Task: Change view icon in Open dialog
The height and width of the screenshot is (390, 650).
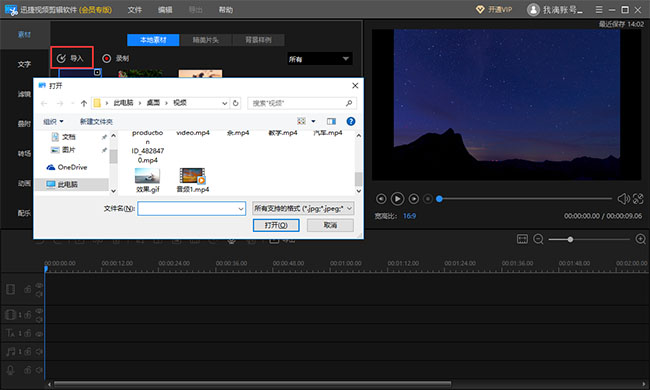Action: (x=301, y=121)
